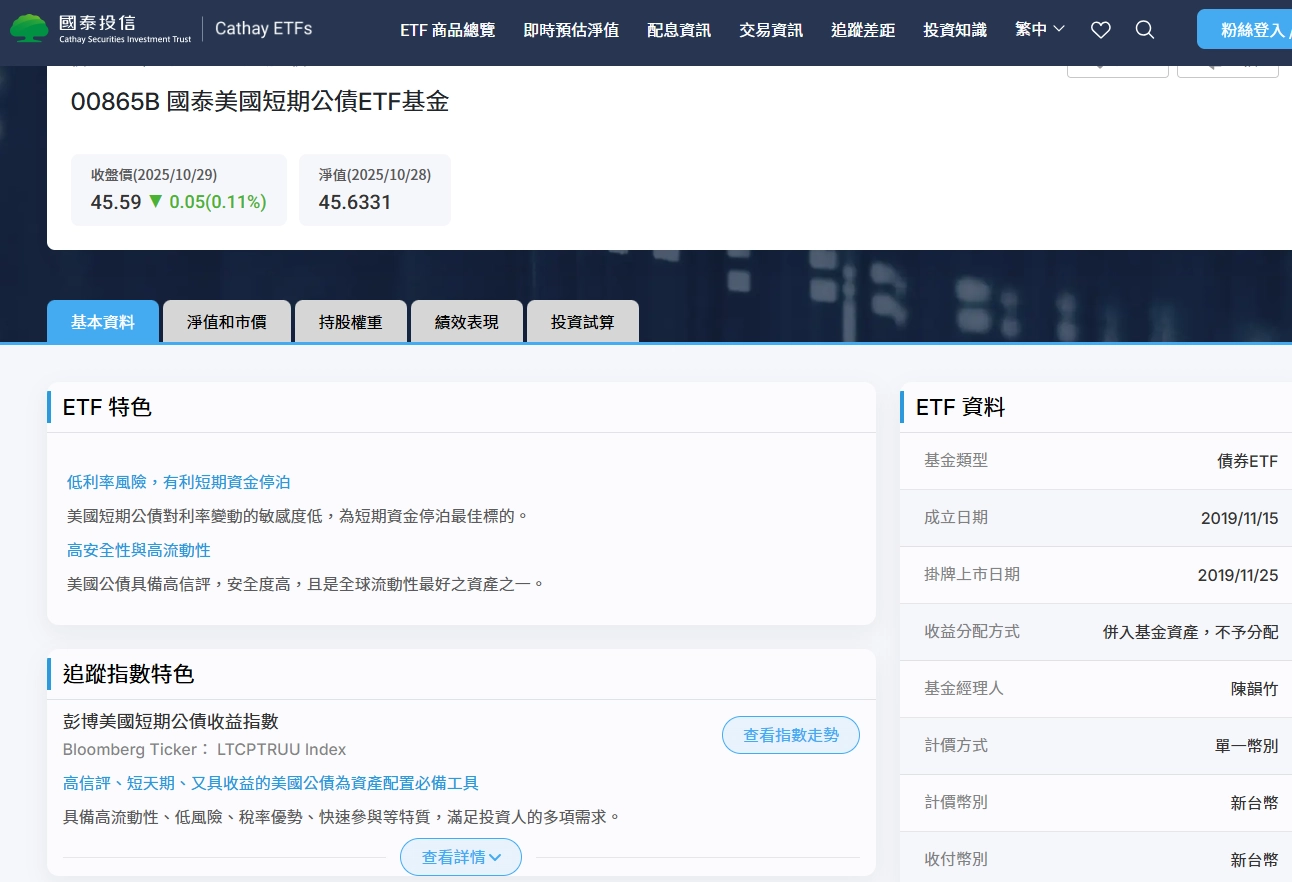Viewport: 1292px width, 882px height.
Task: Expand the 繁中 language dropdown
Action: coord(1040,30)
